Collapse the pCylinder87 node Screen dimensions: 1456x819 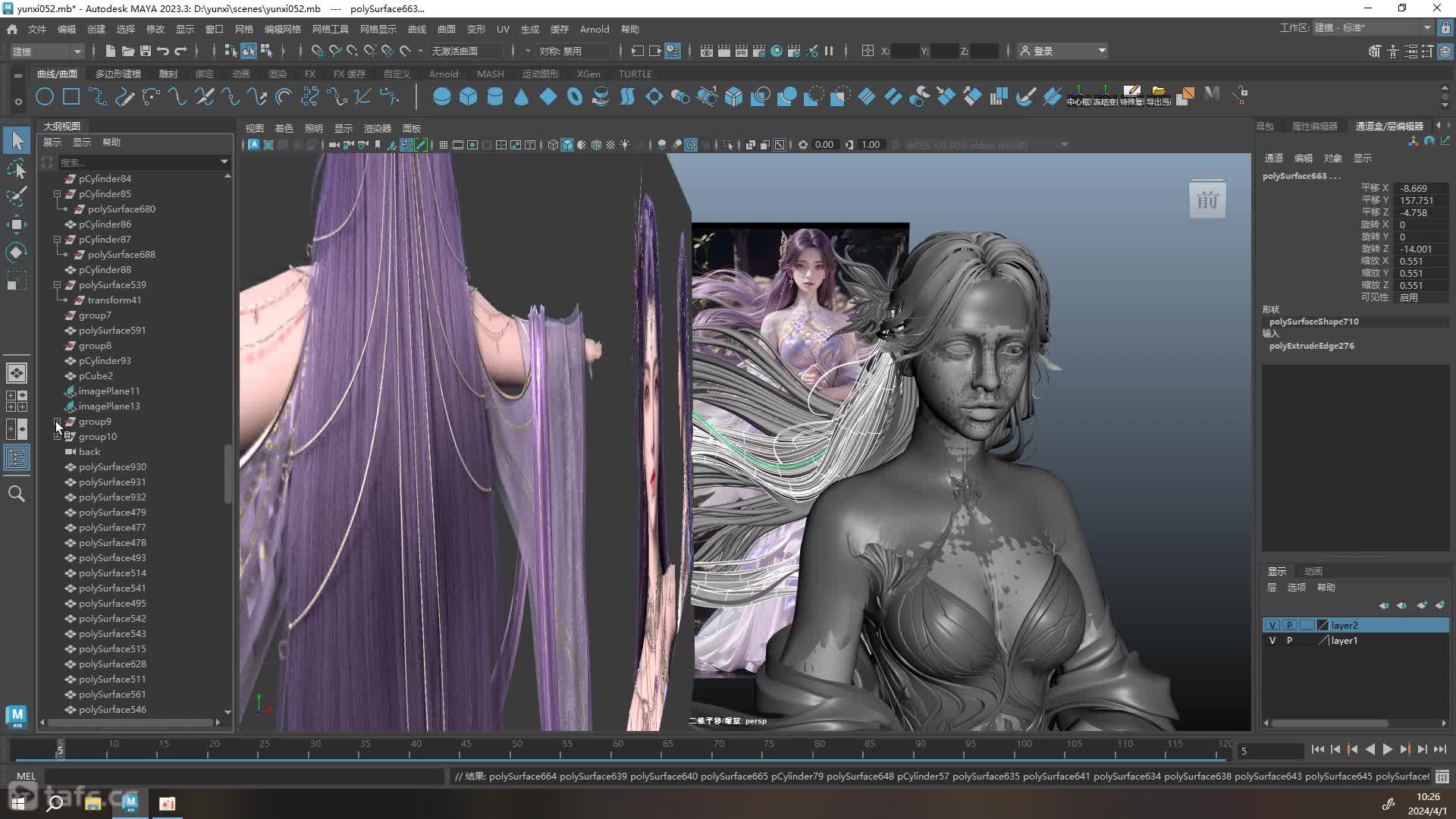tap(57, 240)
